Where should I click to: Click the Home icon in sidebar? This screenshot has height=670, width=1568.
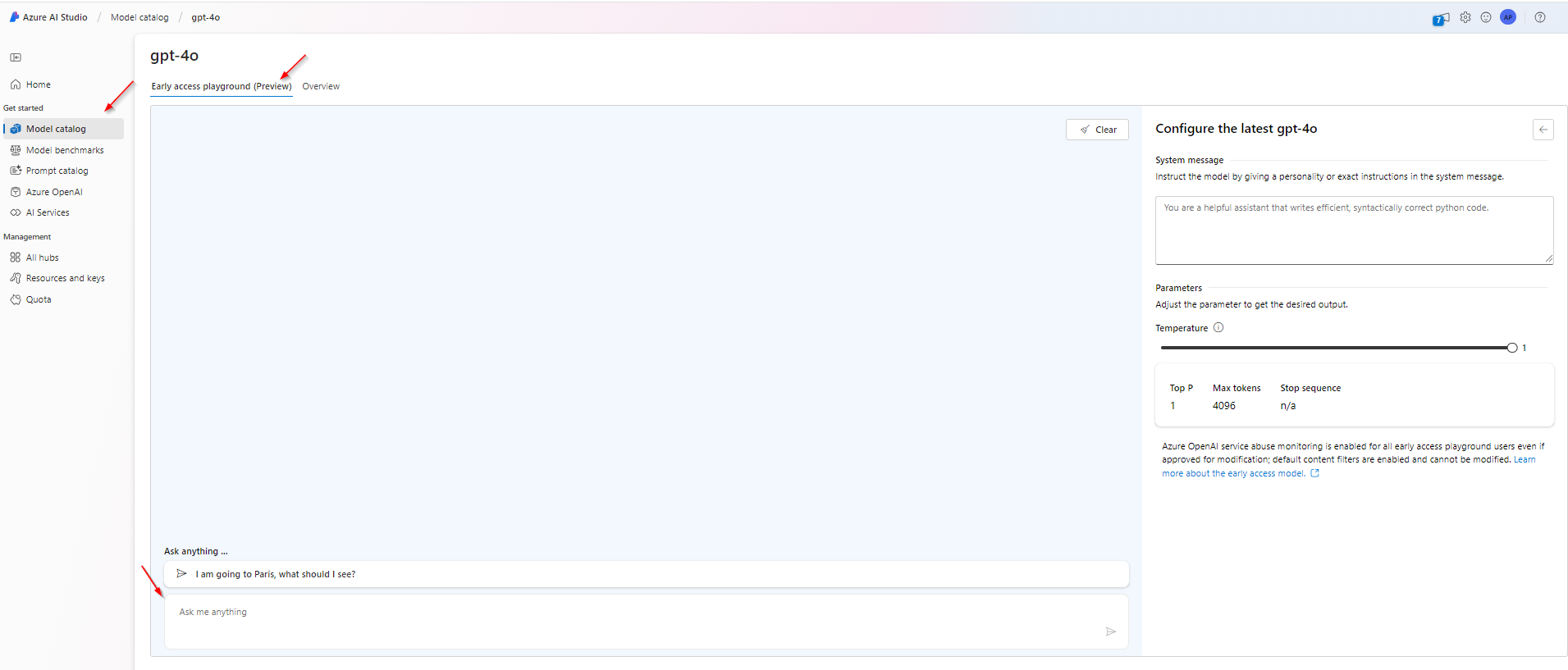point(16,84)
